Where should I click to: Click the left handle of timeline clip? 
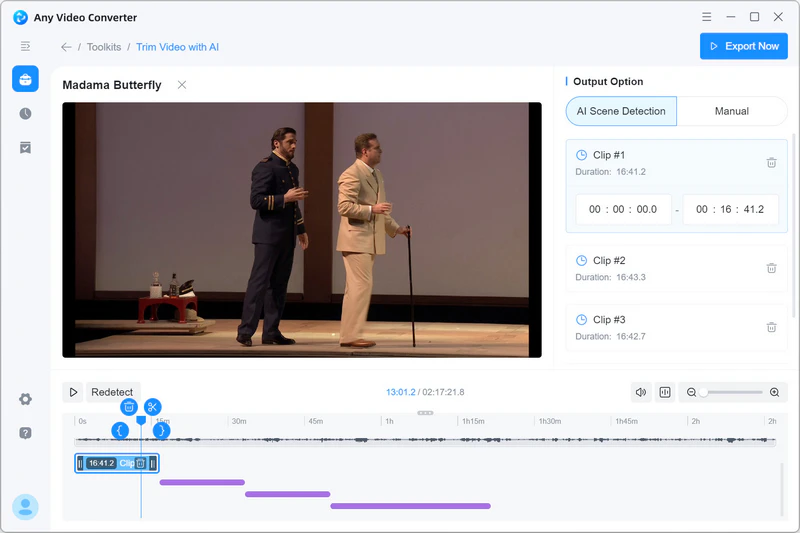80,463
